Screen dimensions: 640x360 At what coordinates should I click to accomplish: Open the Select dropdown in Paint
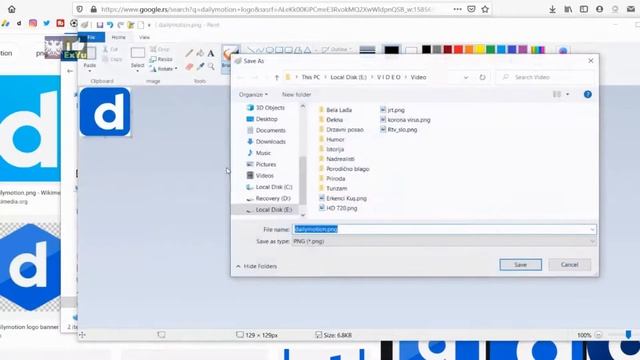(x=138, y=66)
